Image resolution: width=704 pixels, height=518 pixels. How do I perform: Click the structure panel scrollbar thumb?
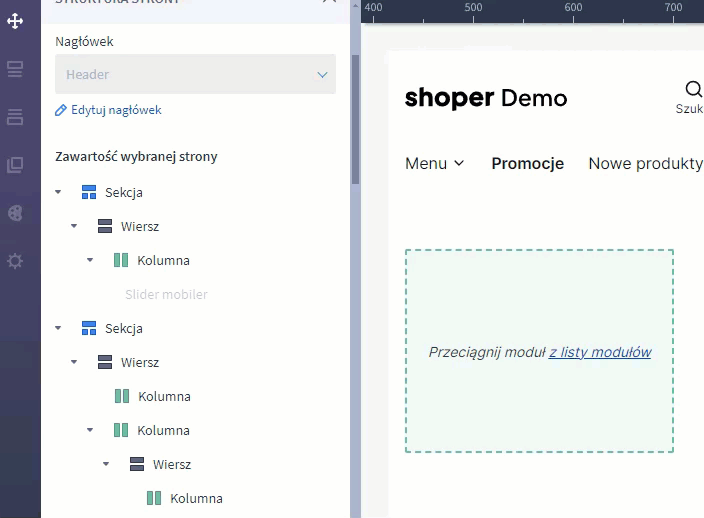pos(356,119)
